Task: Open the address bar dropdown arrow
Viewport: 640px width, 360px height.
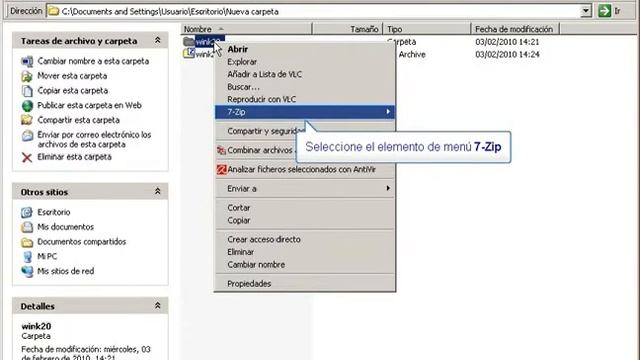Action: 586,11
